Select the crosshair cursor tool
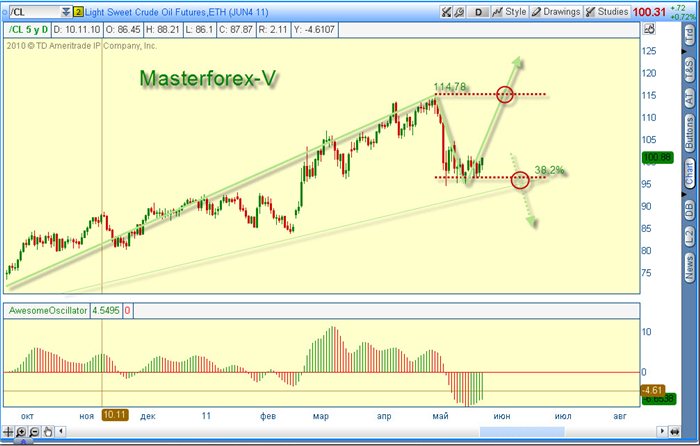Image resolution: width=700 pixels, height=446 pixels. point(8,432)
